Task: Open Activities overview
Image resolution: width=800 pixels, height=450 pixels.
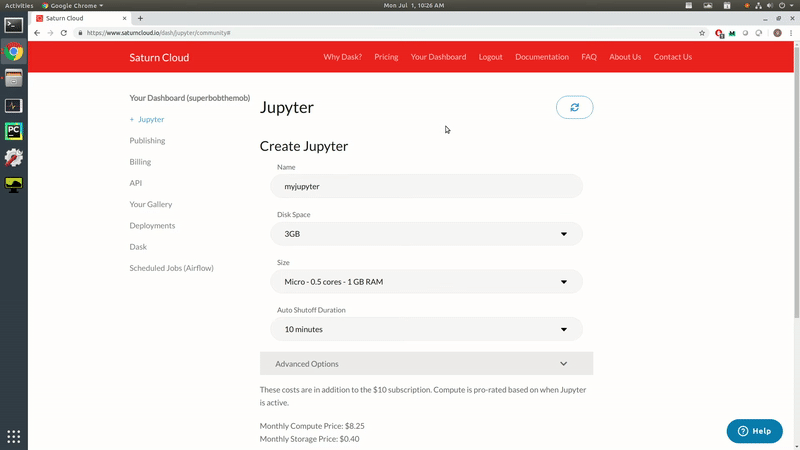Action: (x=19, y=5)
